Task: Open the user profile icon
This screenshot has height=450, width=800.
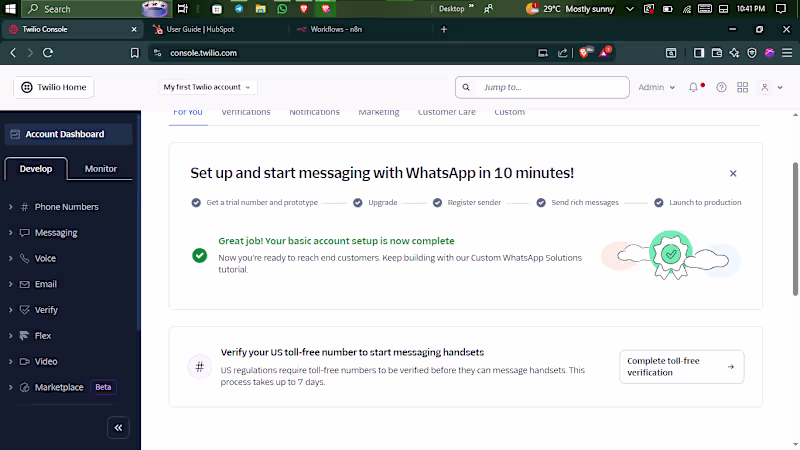Action: click(764, 87)
